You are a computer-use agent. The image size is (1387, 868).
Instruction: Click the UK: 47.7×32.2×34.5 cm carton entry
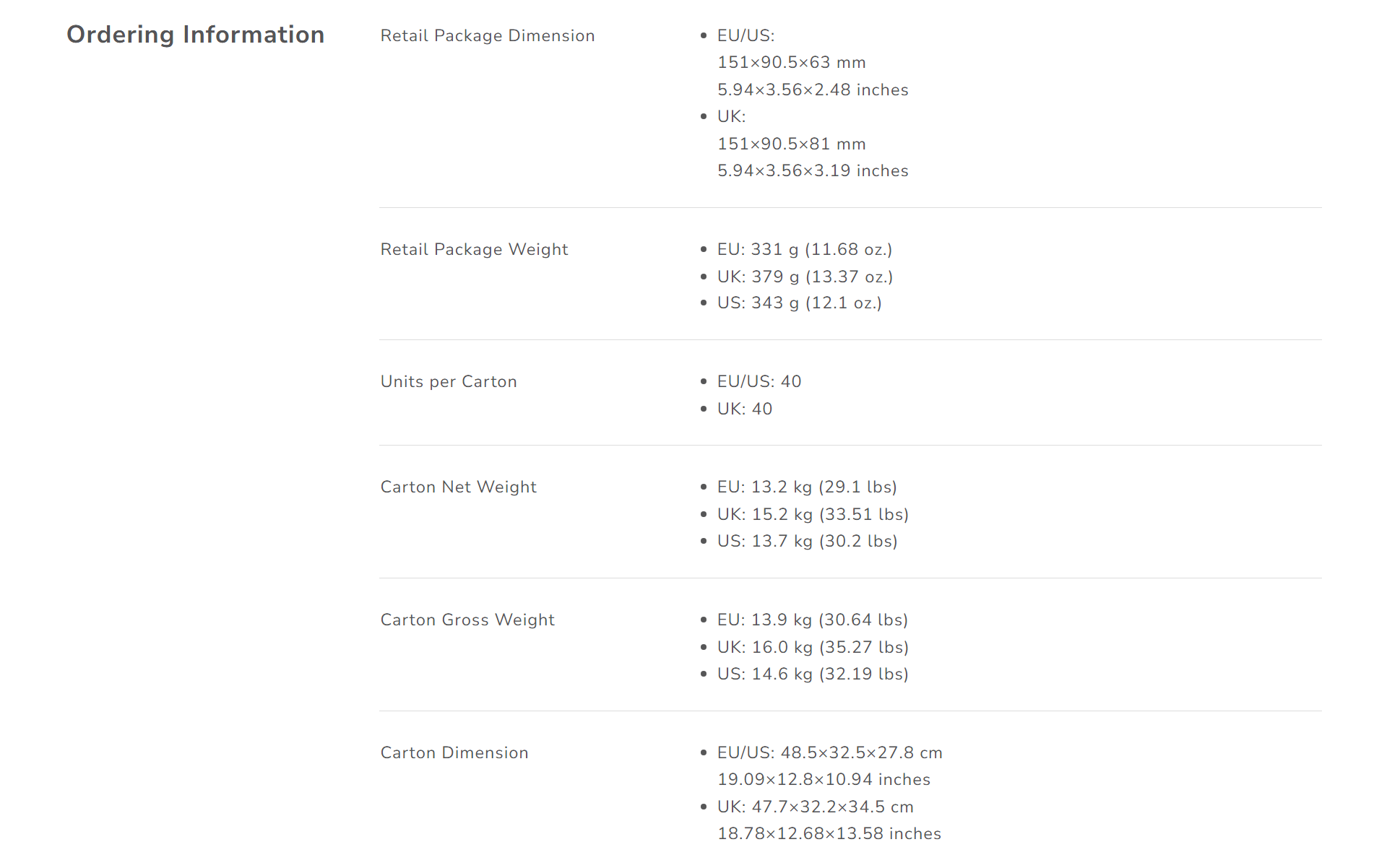[x=816, y=807]
